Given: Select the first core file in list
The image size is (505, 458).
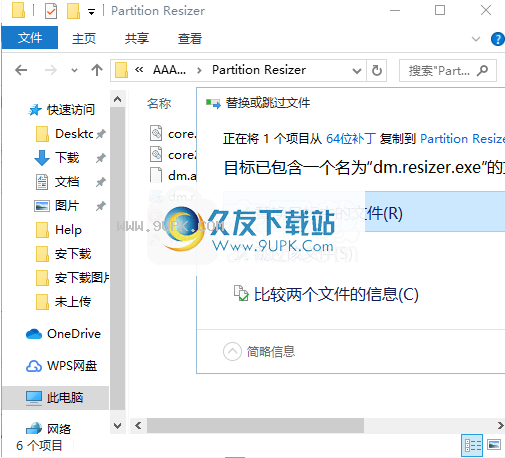Looking at the screenshot, I should (173, 134).
